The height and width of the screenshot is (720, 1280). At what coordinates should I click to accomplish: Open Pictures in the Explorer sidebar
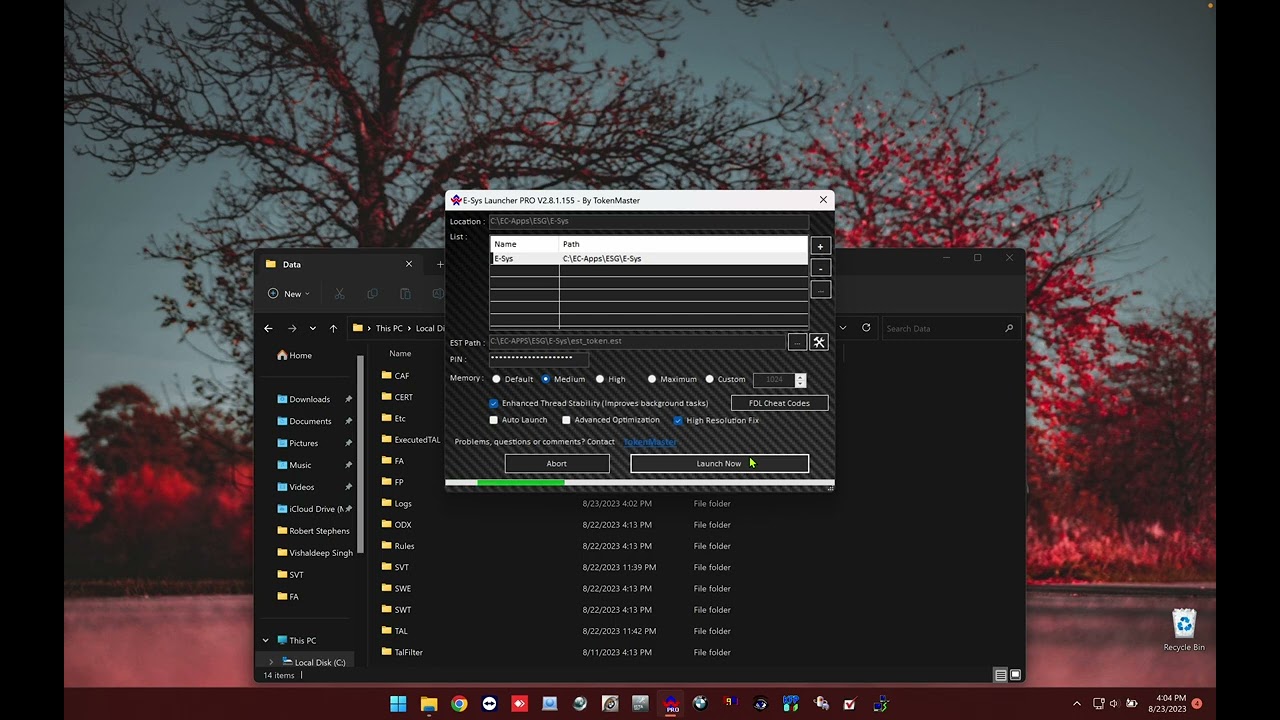297,443
